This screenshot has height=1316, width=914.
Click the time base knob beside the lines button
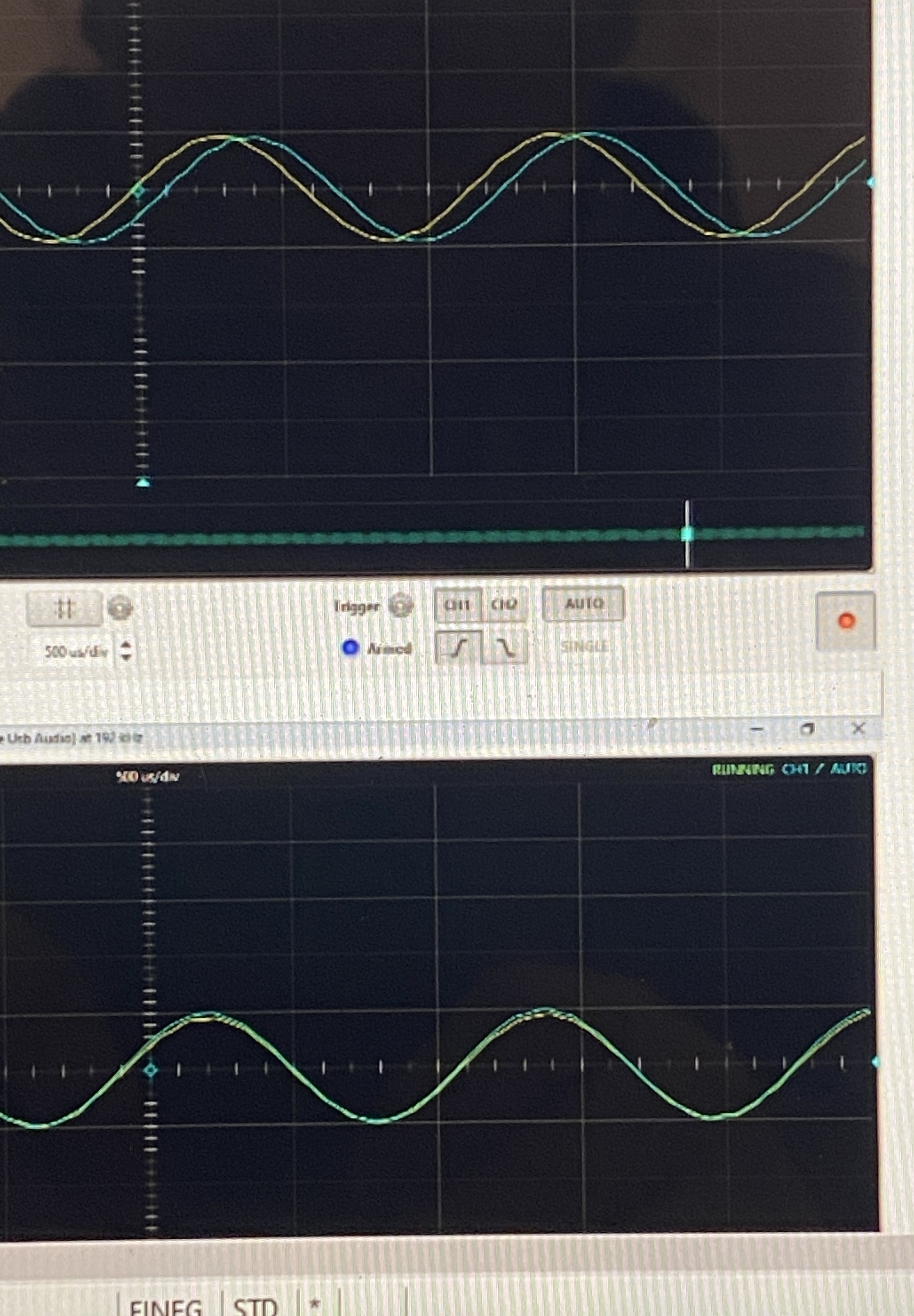120,608
